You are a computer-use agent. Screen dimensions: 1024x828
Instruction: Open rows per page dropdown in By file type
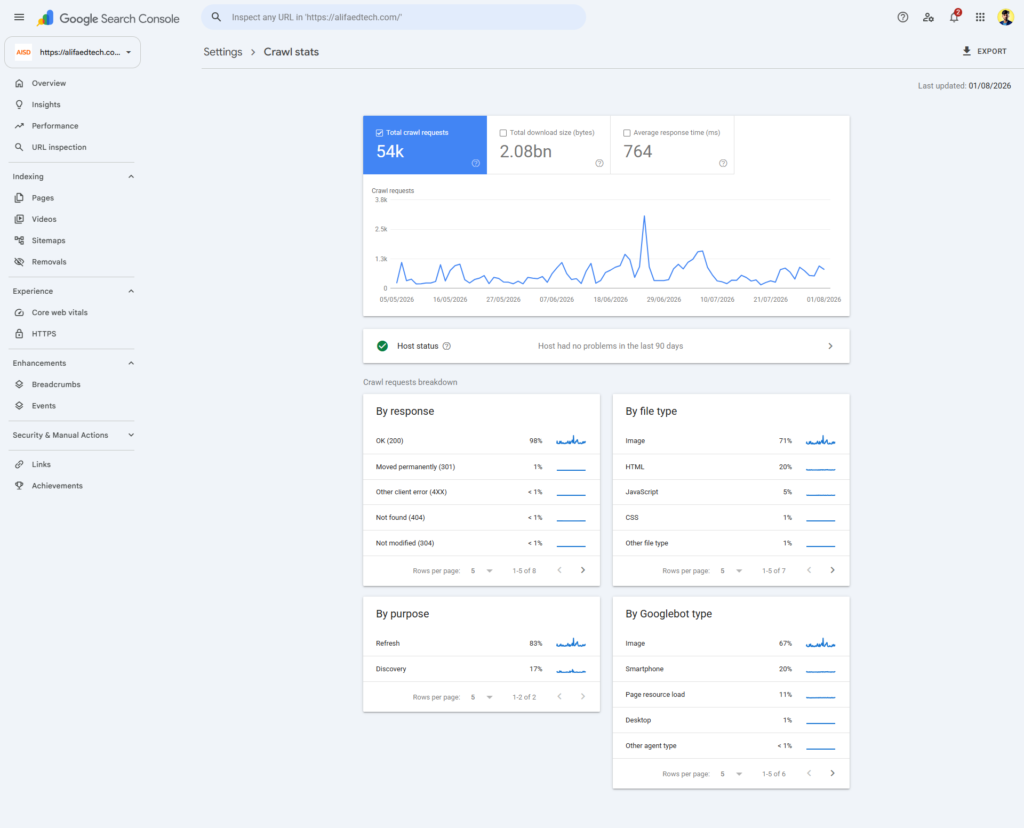(x=731, y=571)
